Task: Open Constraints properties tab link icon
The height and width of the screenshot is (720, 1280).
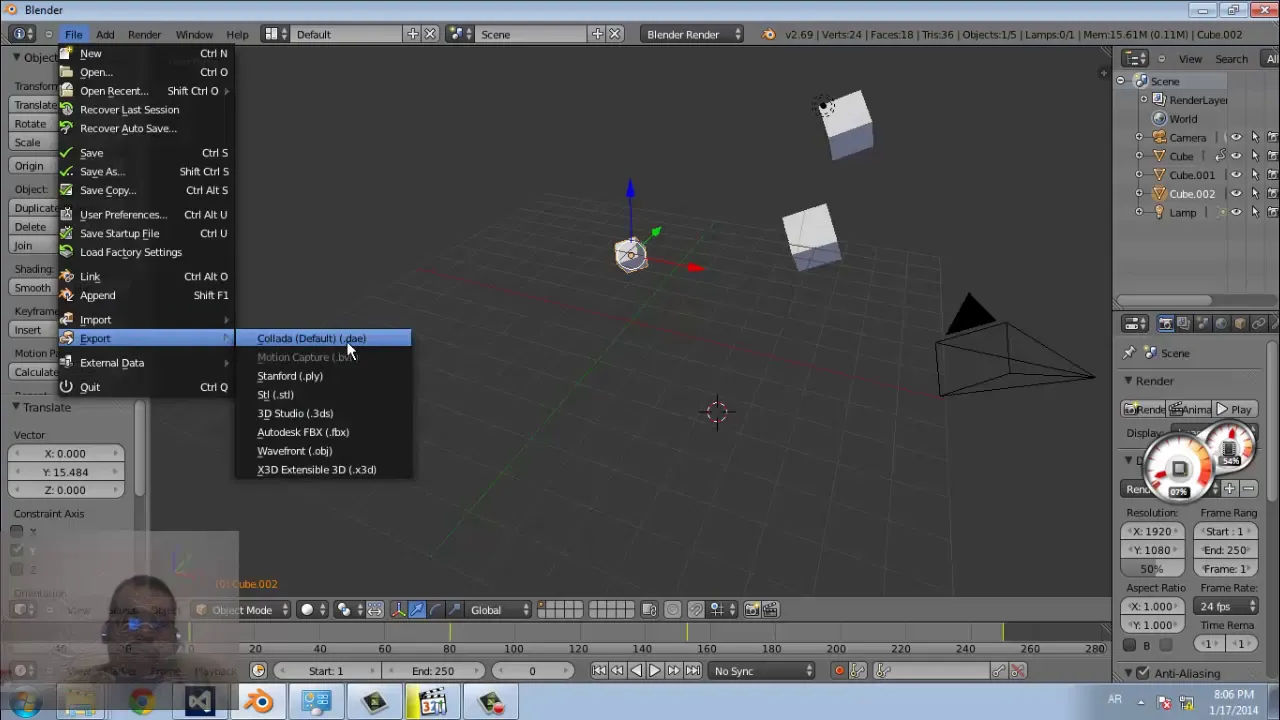Action: (1259, 324)
